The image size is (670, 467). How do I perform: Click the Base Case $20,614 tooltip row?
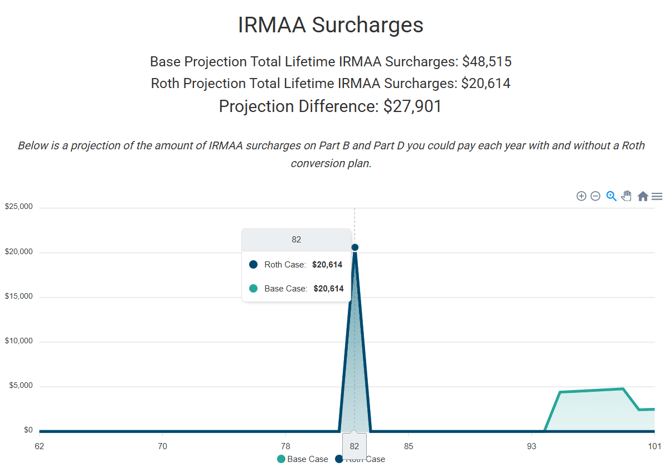coord(296,288)
